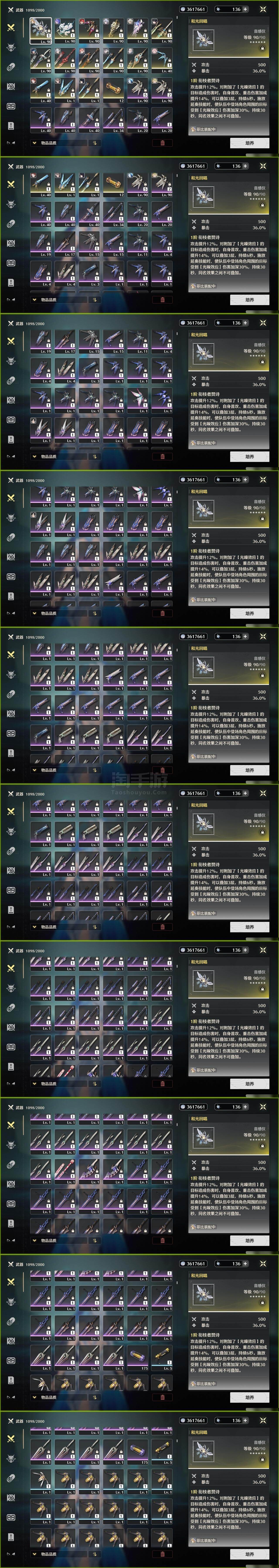Click the shell credit coin icon beside 3617661

coord(183,10)
